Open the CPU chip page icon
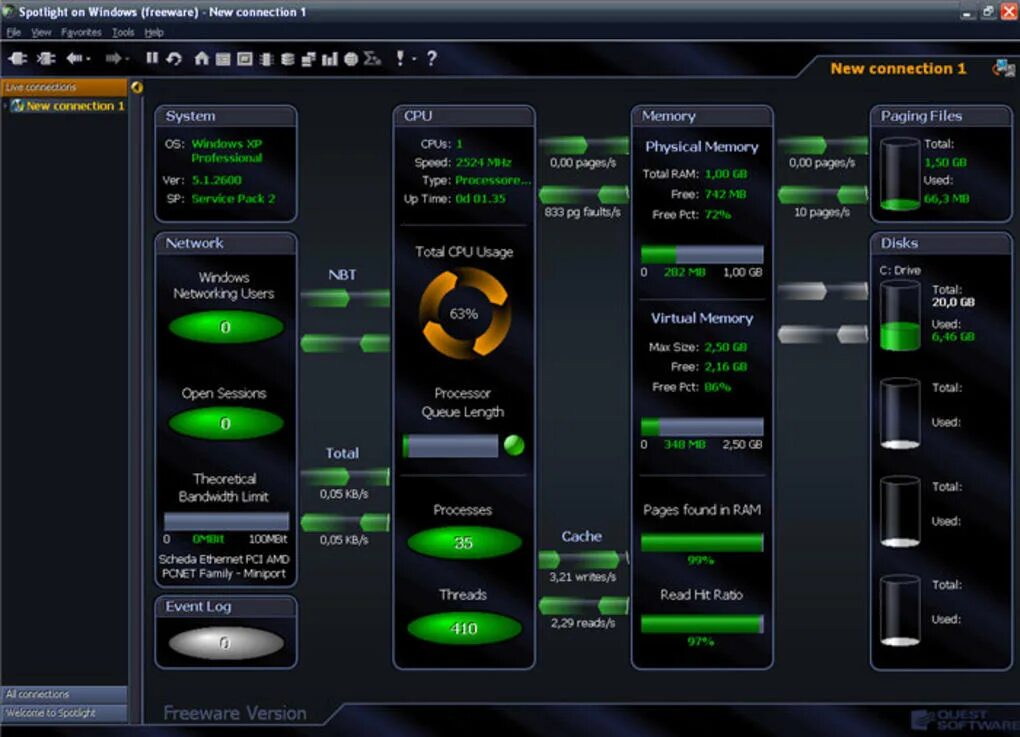The height and width of the screenshot is (737, 1020). [266, 59]
